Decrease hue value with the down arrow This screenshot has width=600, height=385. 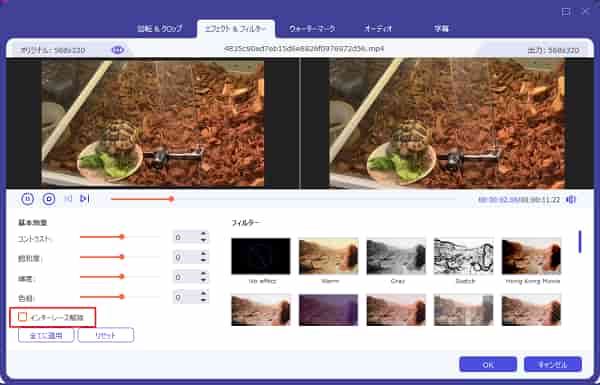tap(204, 300)
